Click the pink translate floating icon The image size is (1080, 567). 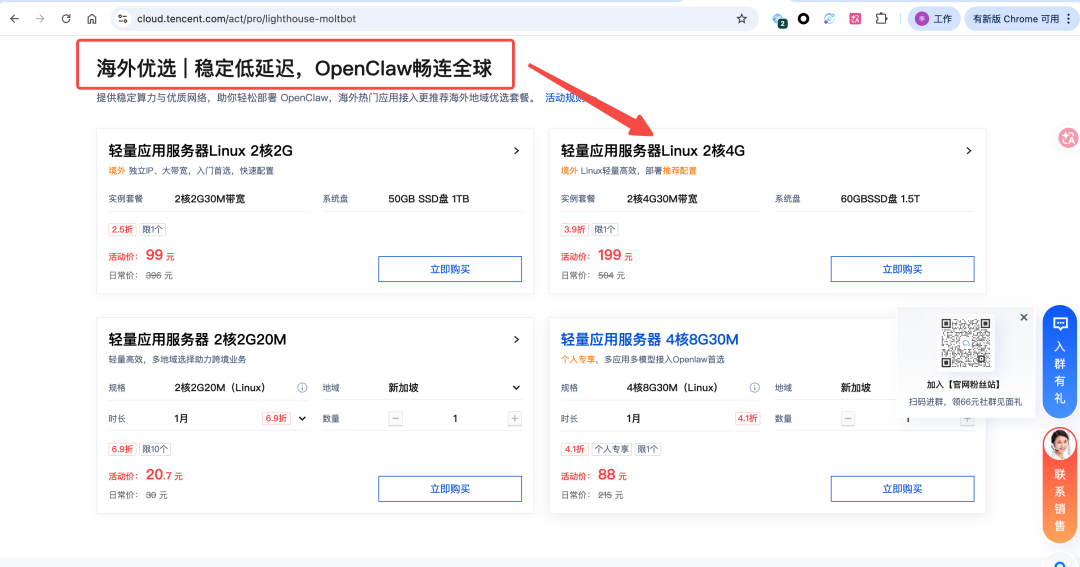(x=1068, y=138)
